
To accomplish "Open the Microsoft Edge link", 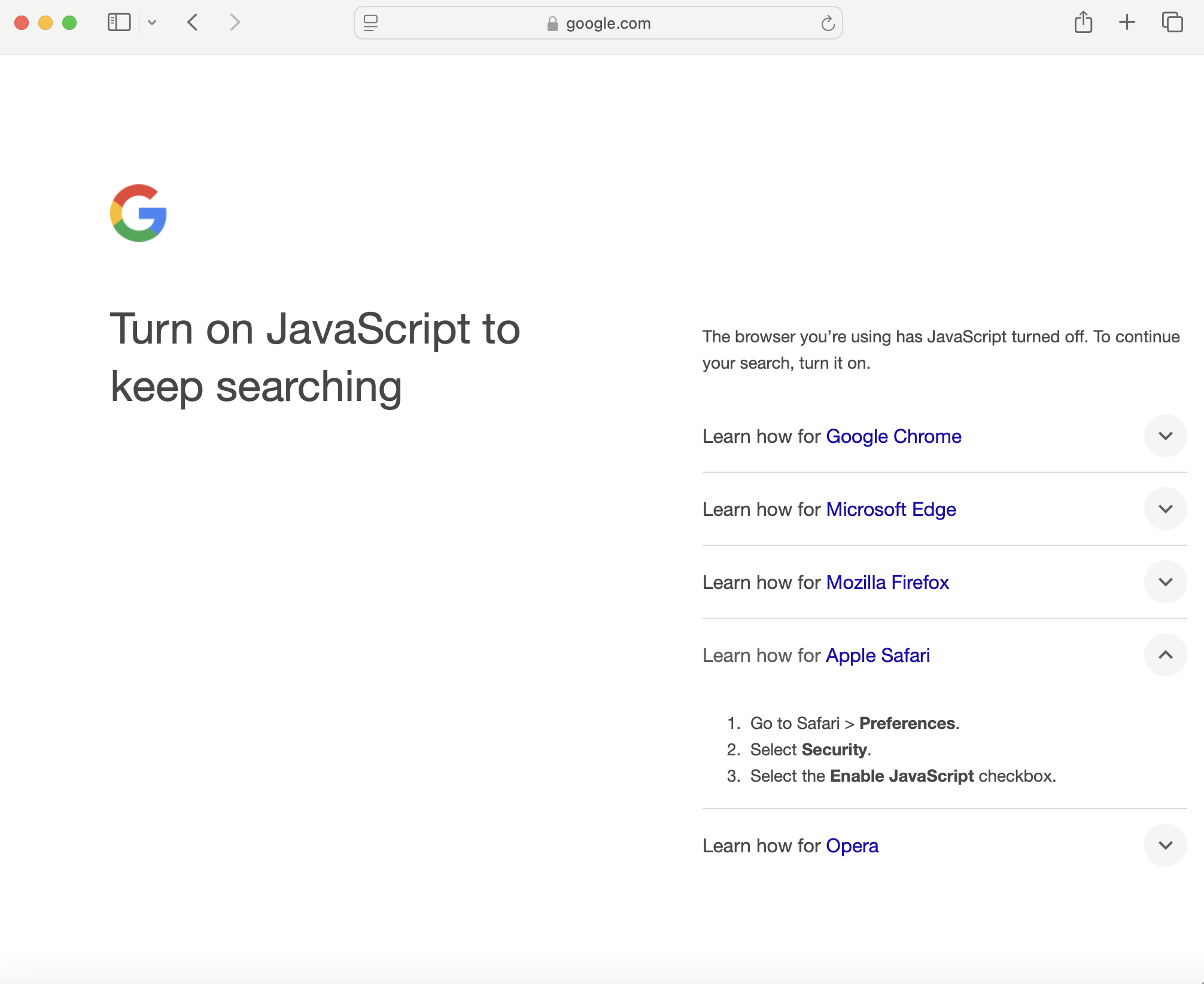I will (x=890, y=509).
